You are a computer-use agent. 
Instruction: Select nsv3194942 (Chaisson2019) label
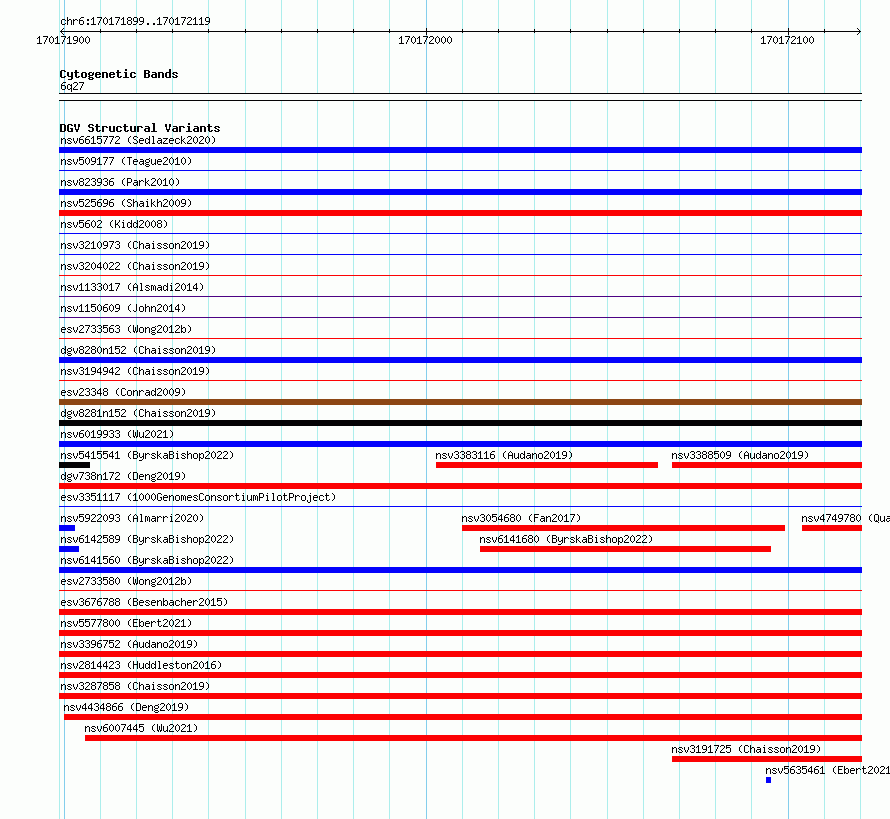coord(135,371)
